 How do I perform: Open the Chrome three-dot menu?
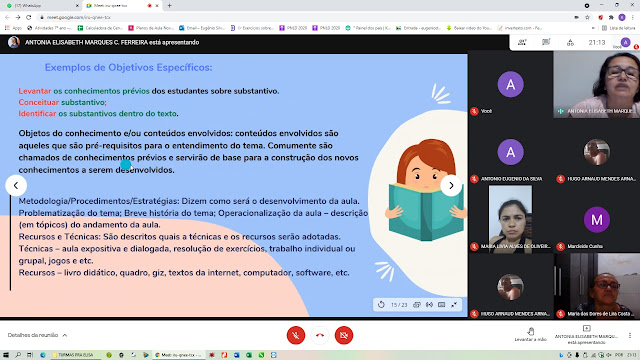coord(633,18)
